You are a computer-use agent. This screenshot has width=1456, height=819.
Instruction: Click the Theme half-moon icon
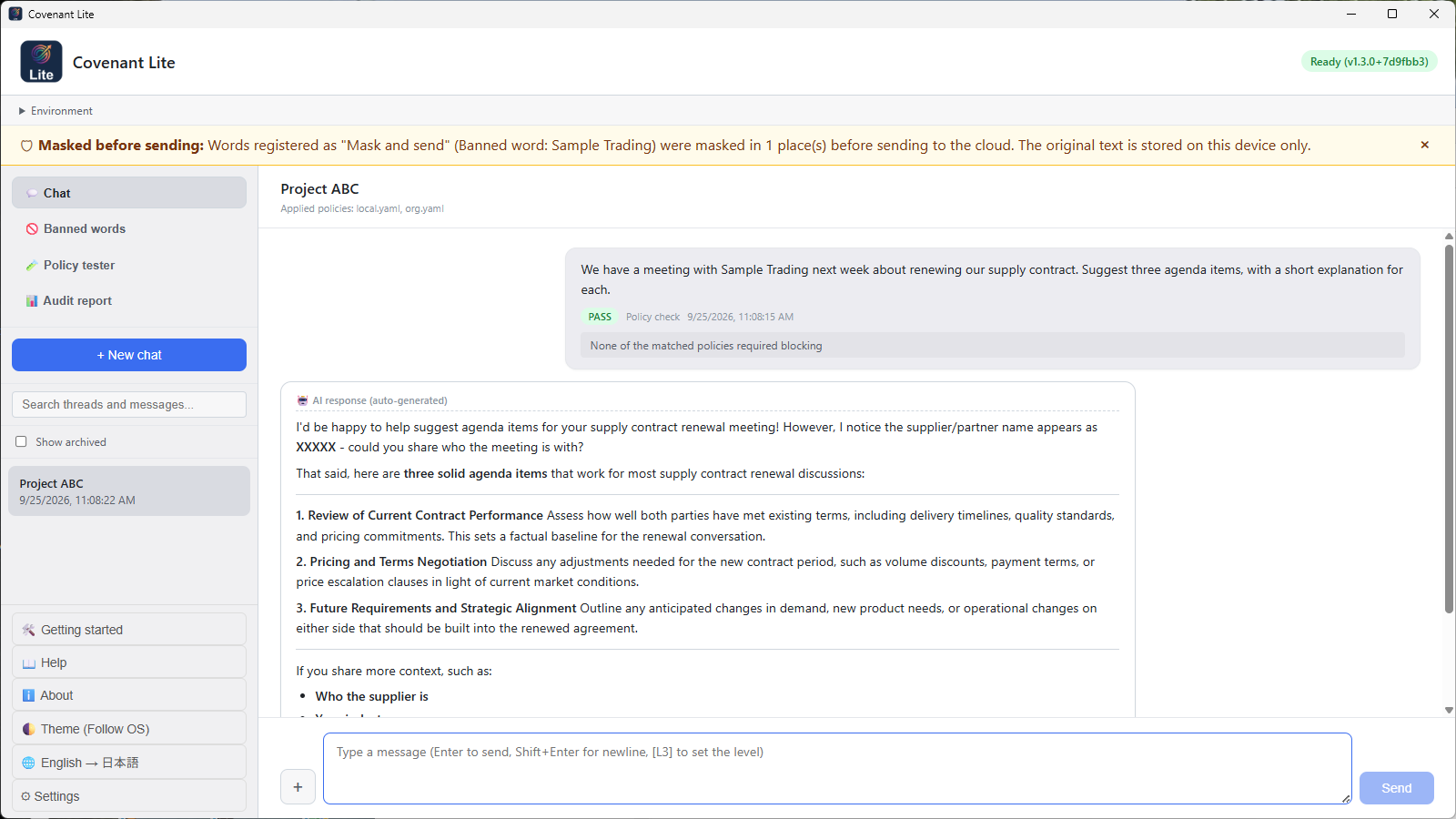pos(28,729)
